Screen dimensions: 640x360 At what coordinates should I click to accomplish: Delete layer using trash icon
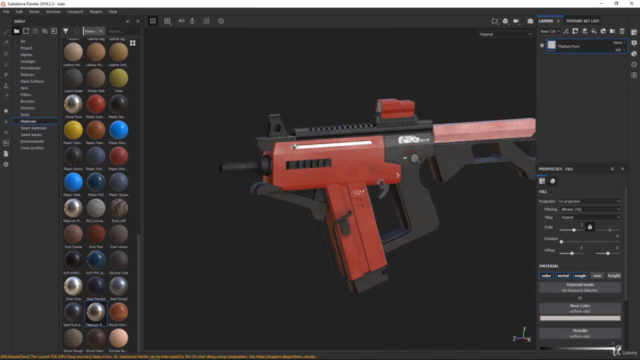[622, 31]
